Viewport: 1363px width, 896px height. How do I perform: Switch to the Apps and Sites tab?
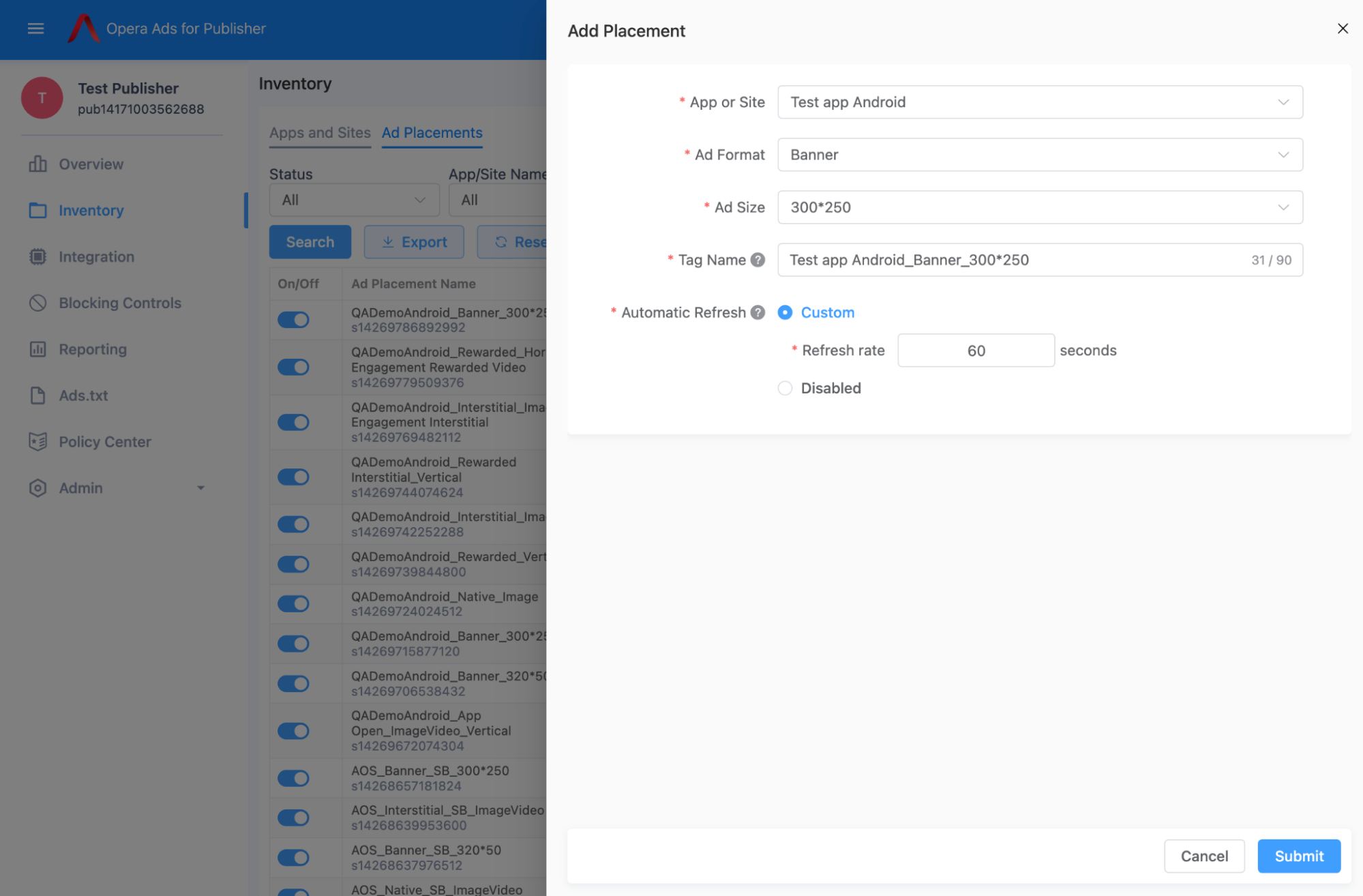pos(320,133)
